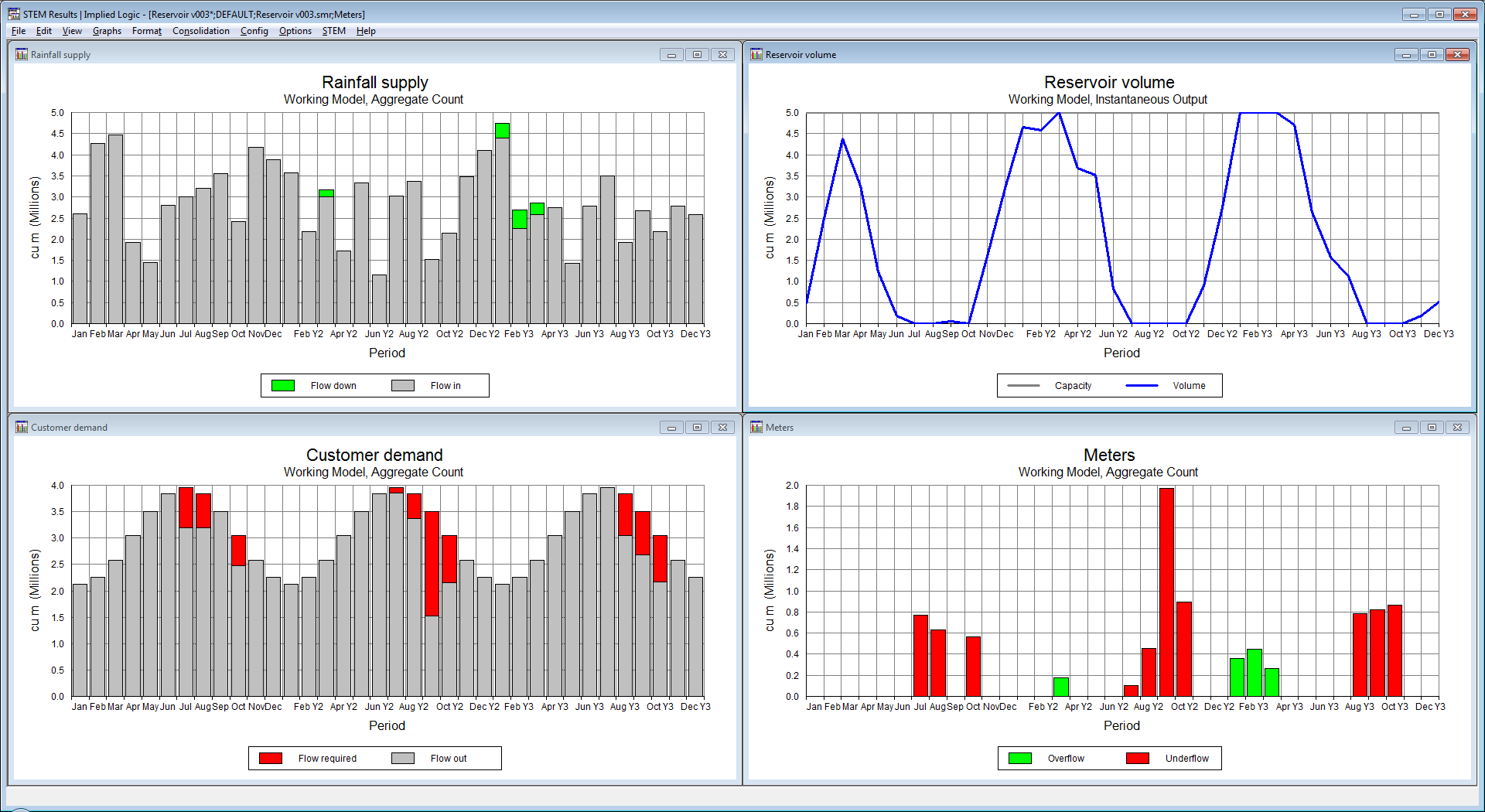Screen dimensions: 1485x812
Task: Maximize the Rainfall supply window
Action: [697, 55]
